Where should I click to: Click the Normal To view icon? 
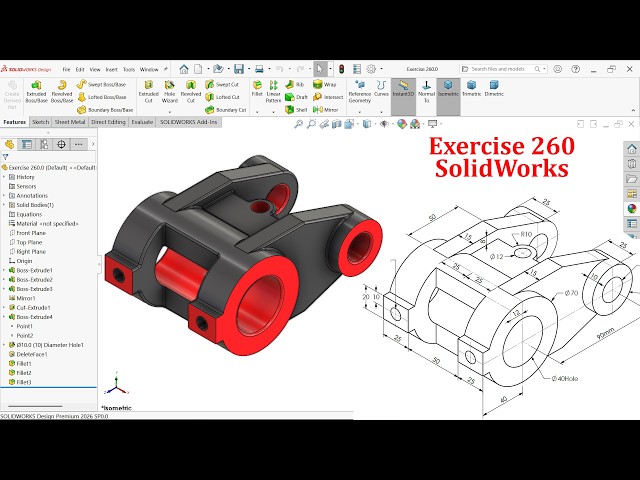point(427,91)
